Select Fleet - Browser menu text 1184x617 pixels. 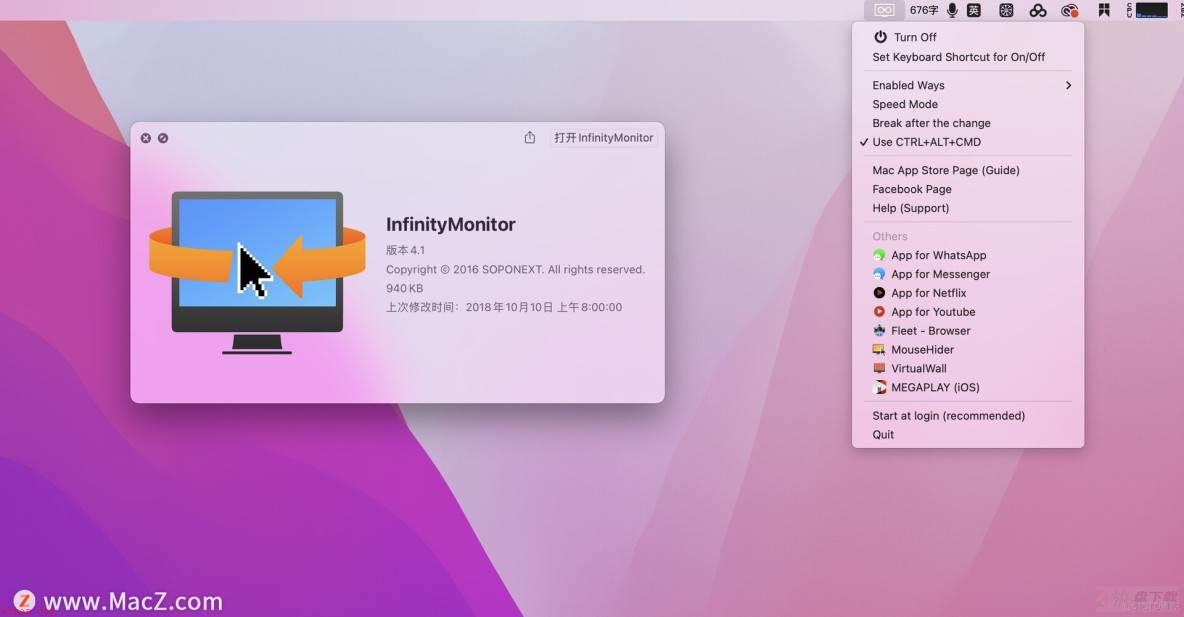coord(930,331)
